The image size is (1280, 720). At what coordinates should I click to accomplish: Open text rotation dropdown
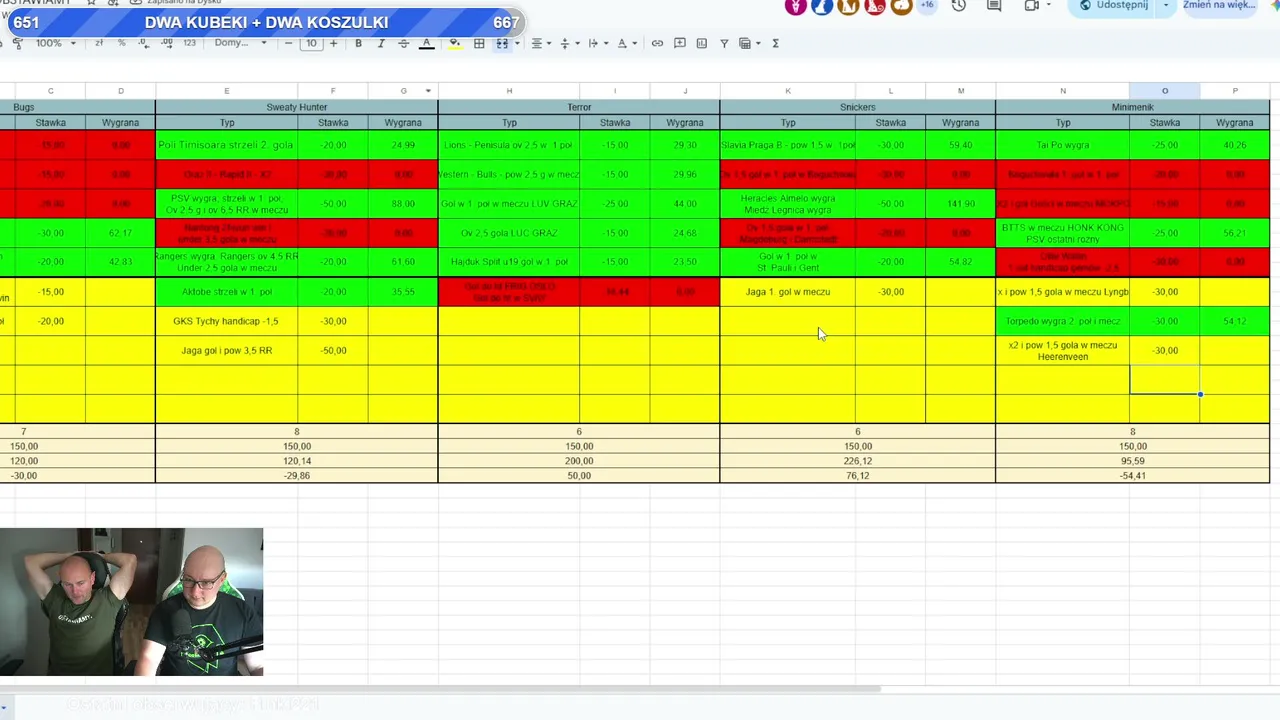click(x=625, y=43)
